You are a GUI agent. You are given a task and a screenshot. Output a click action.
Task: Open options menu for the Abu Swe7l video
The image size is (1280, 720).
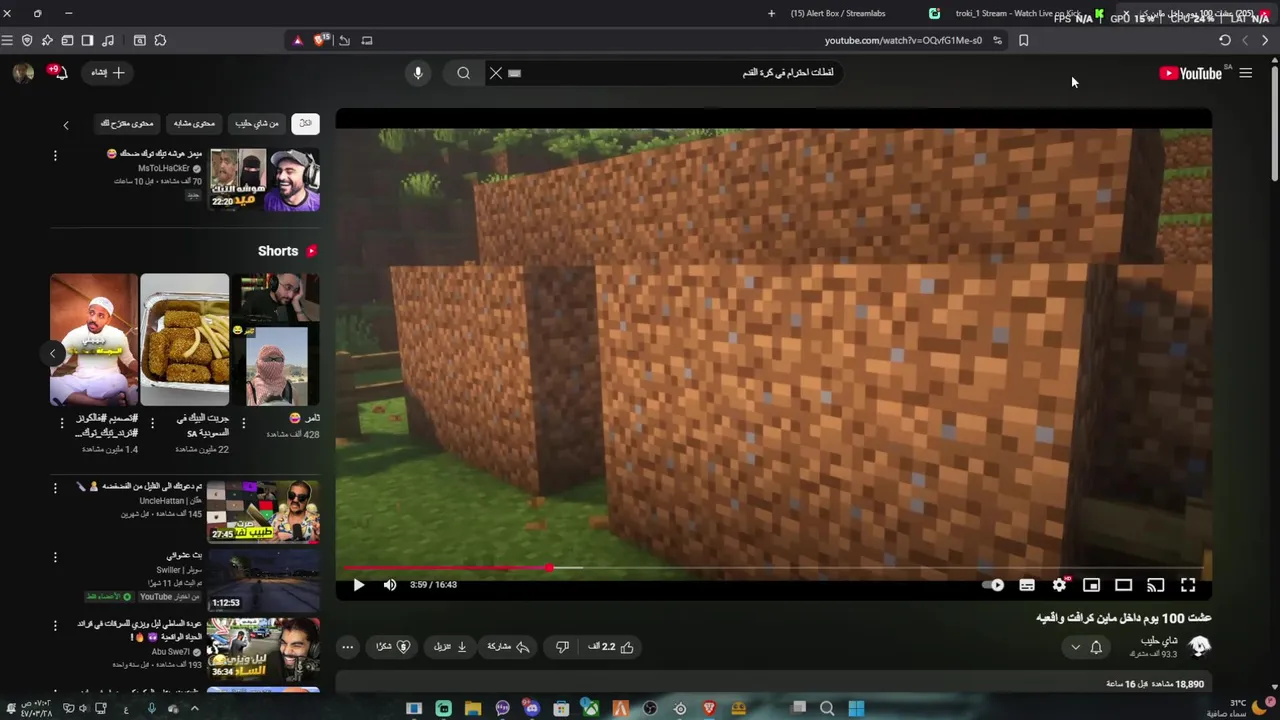pos(55,625)
